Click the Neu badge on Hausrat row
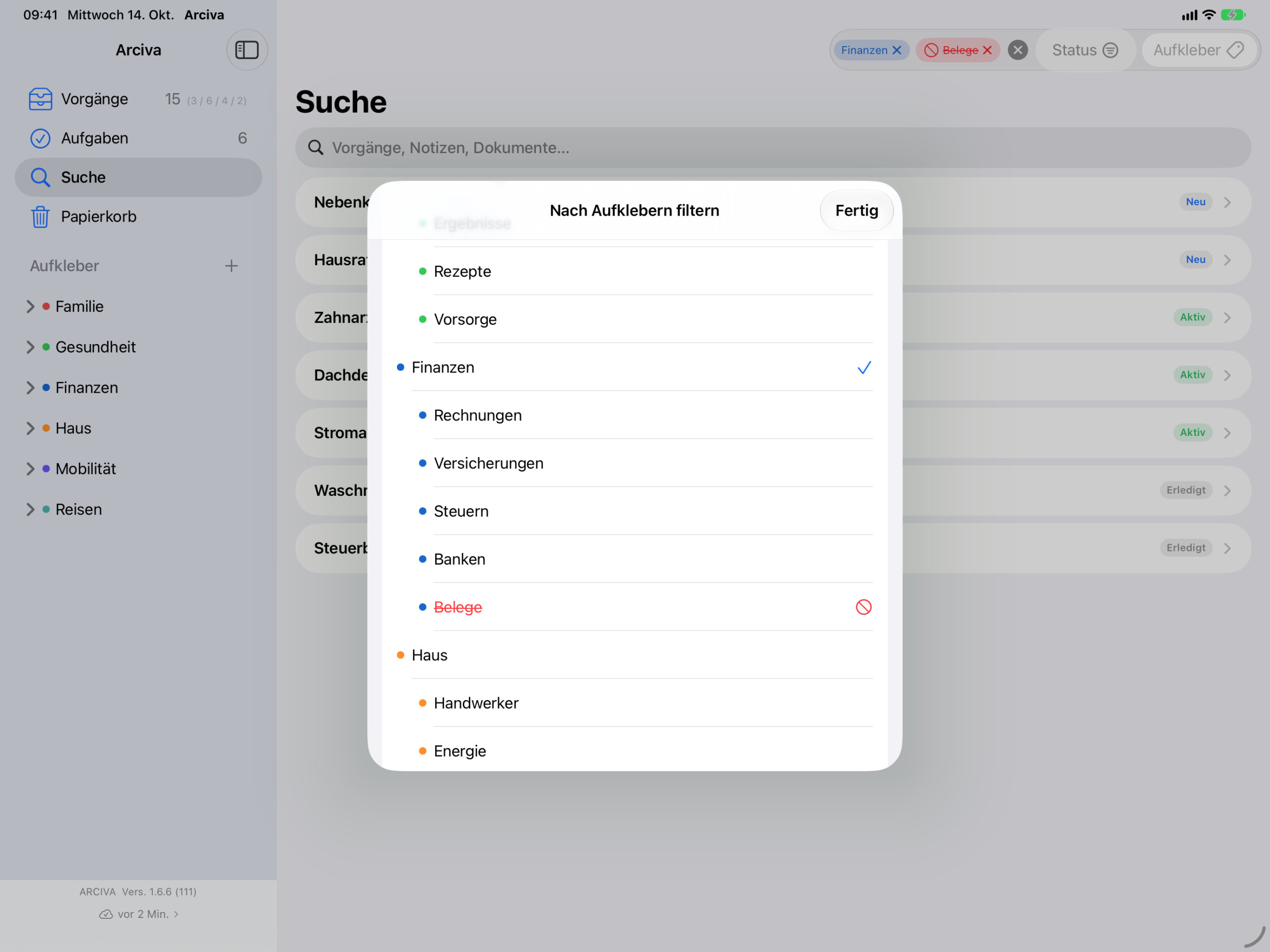The width and height of the screenshot is (1270, 952). pos(1196,259)
